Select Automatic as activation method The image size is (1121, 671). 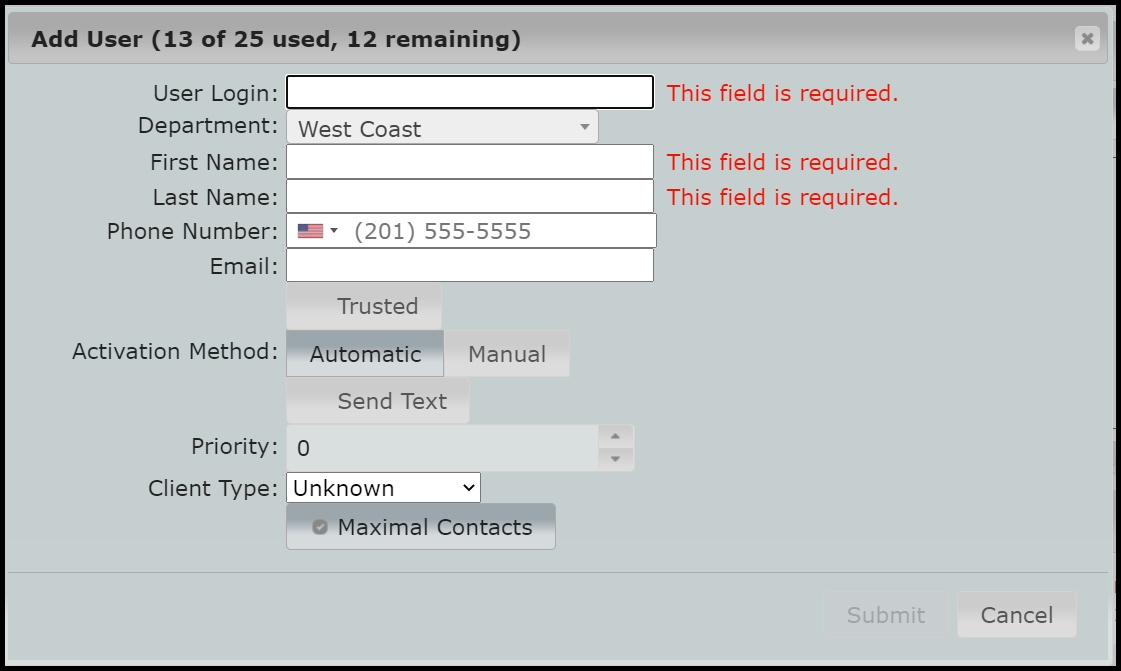(x=364, y=353)
